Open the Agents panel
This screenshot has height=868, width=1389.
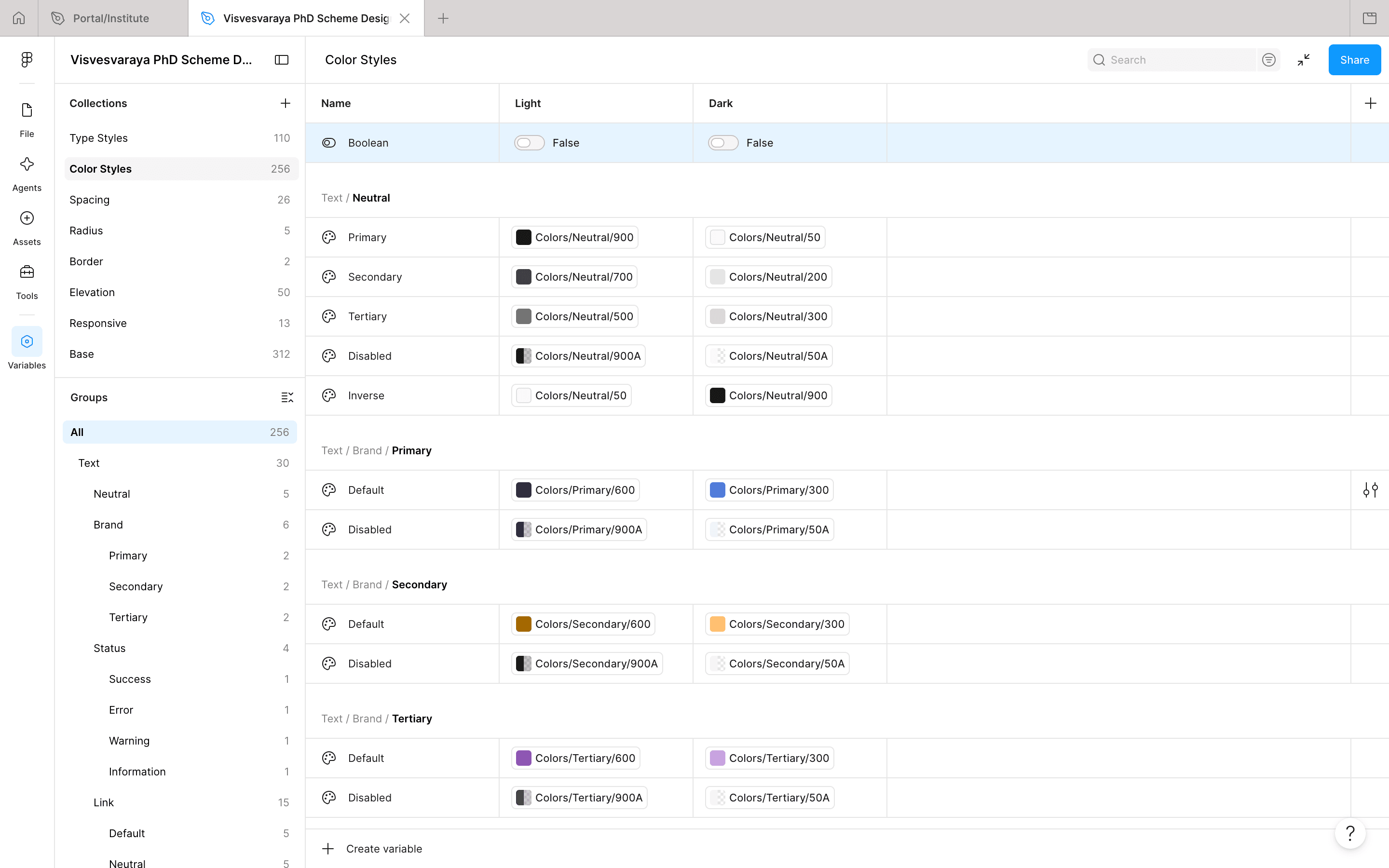pos(27,174)
